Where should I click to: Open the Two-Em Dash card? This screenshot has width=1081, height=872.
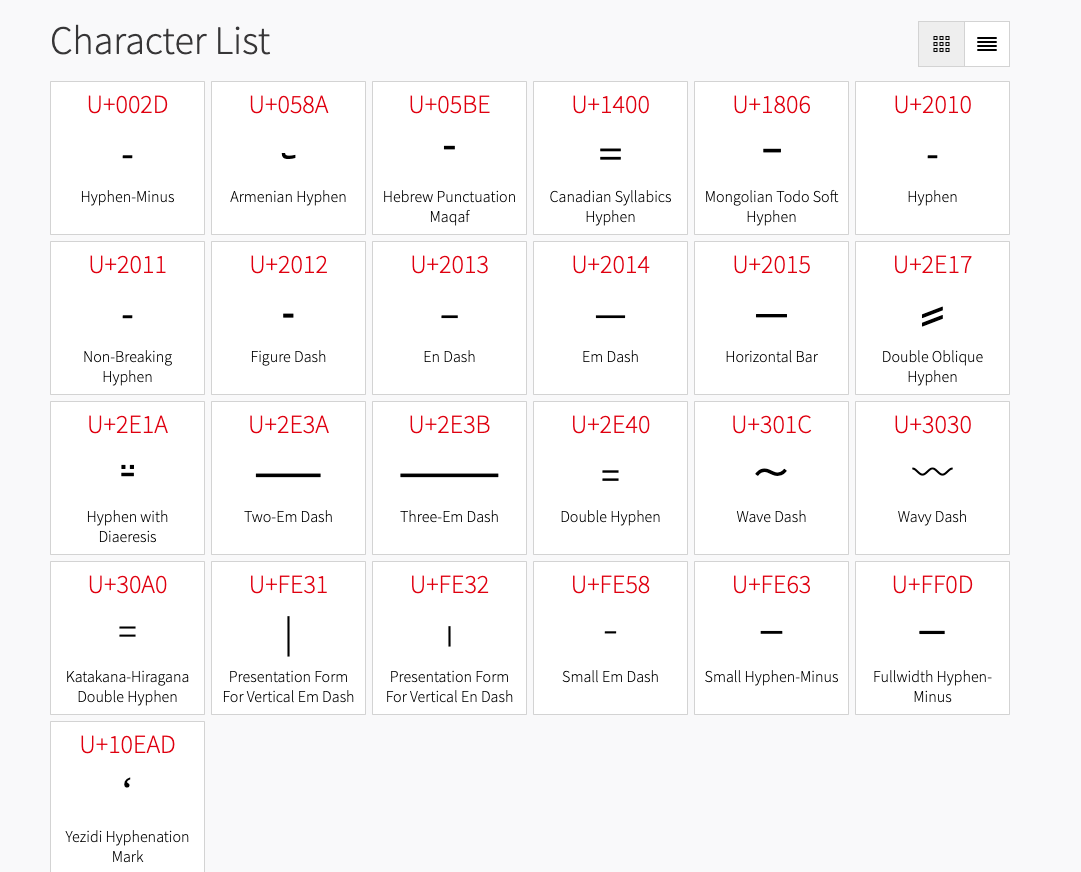click(x=288, y=478)
